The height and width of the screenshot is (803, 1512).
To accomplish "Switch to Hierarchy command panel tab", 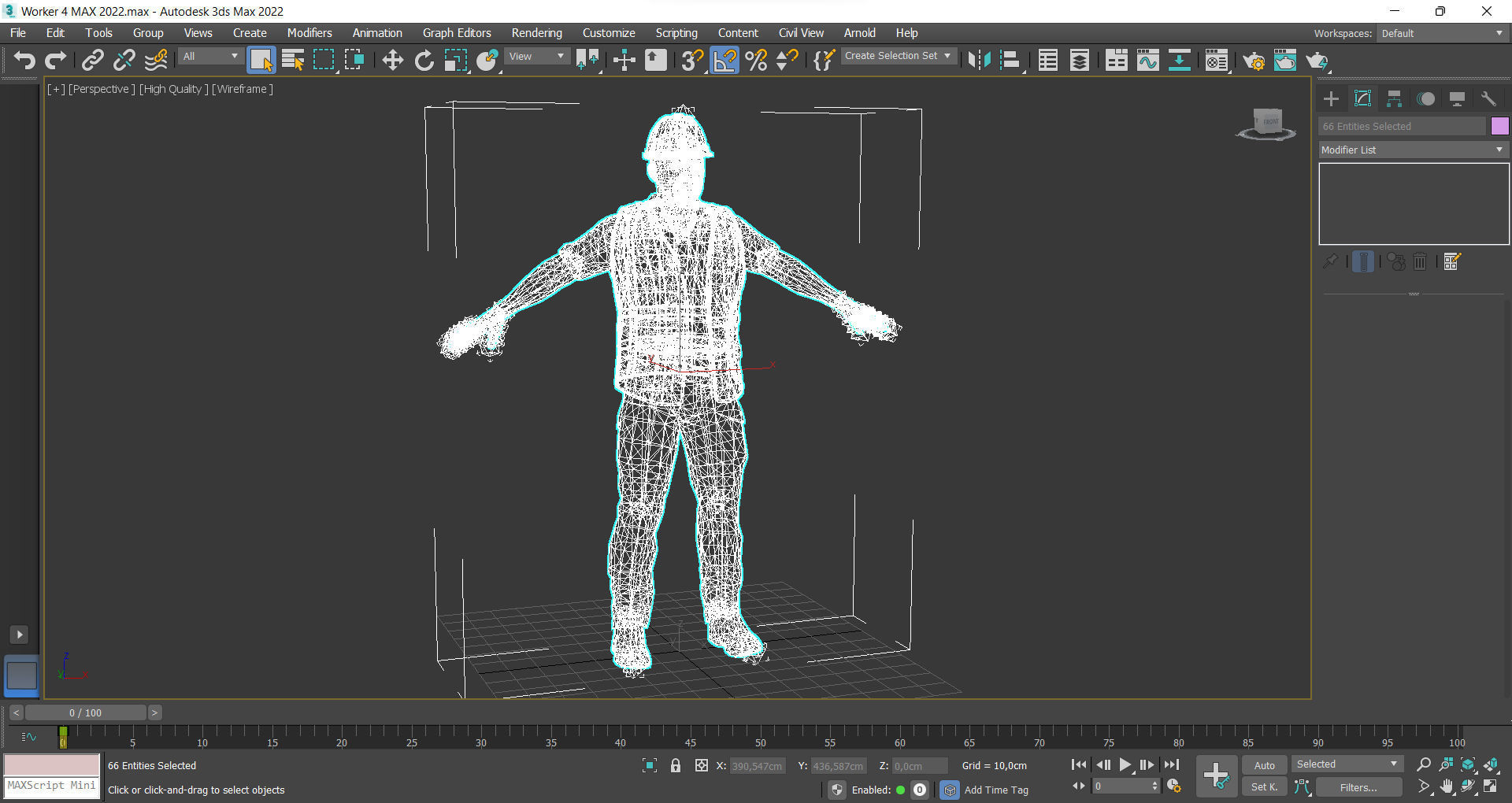I will pyautogui.click(x=1394, y=98).
